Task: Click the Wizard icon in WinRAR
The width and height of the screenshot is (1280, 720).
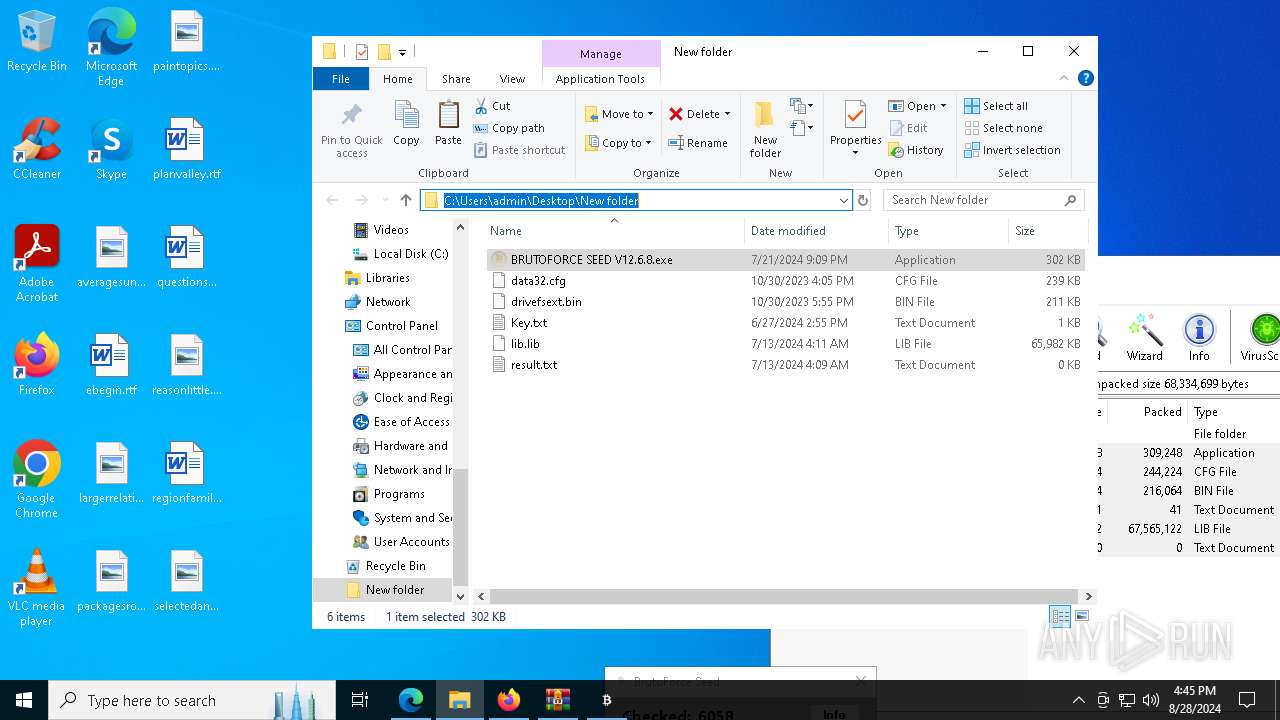Action: [1144, 338]
